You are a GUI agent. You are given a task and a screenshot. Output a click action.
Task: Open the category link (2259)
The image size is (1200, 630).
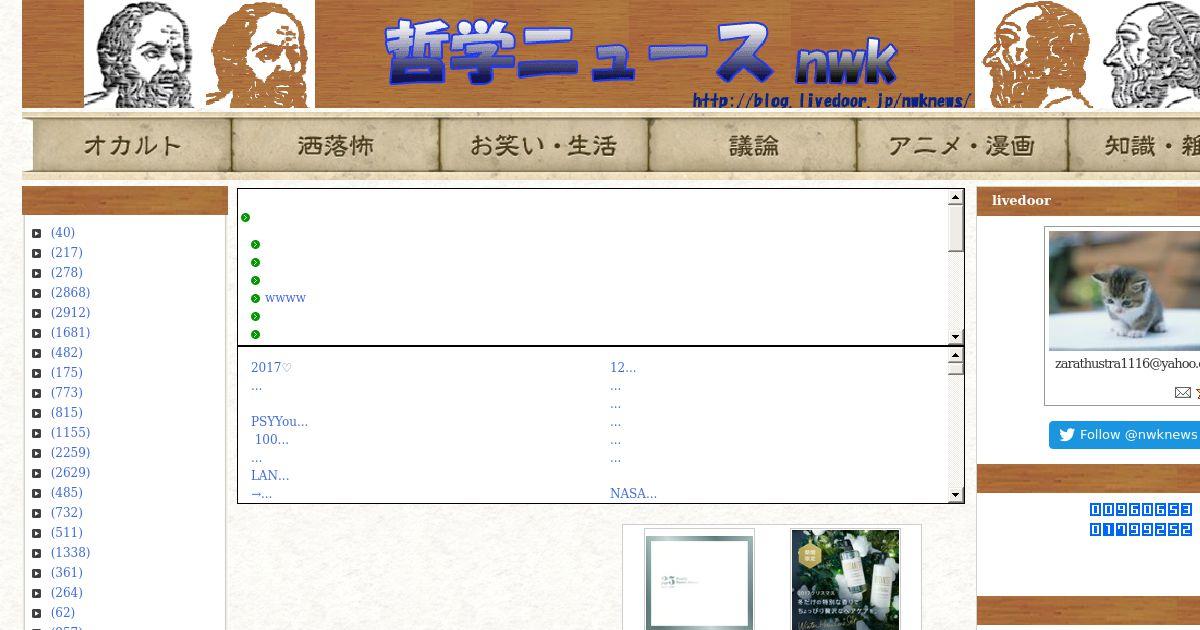tap(70, 453)
